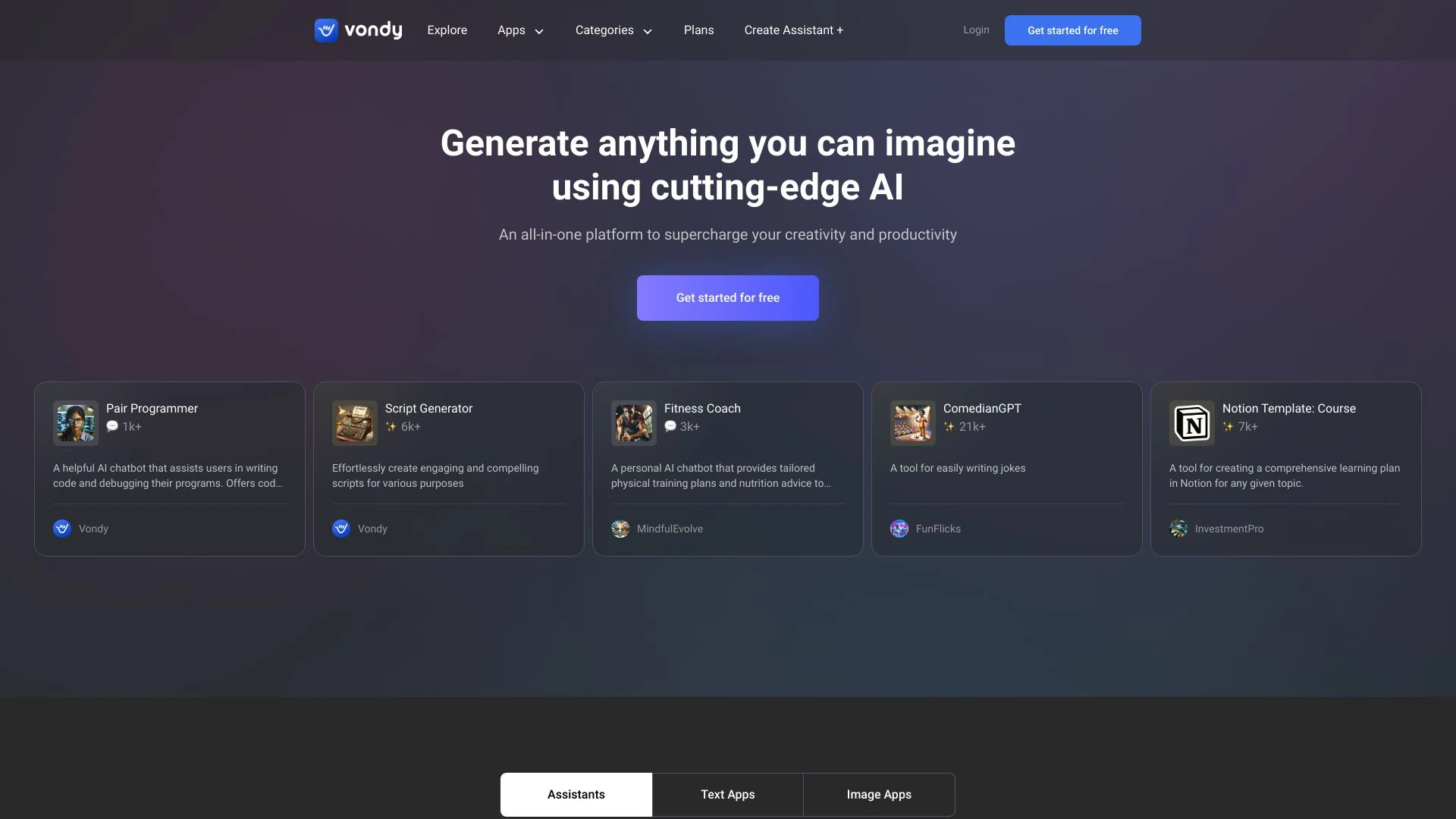Image resolution: width=1456 pixels, height=819 pixels.
Task: Click the Login button
Action: [x=975, y=30]
